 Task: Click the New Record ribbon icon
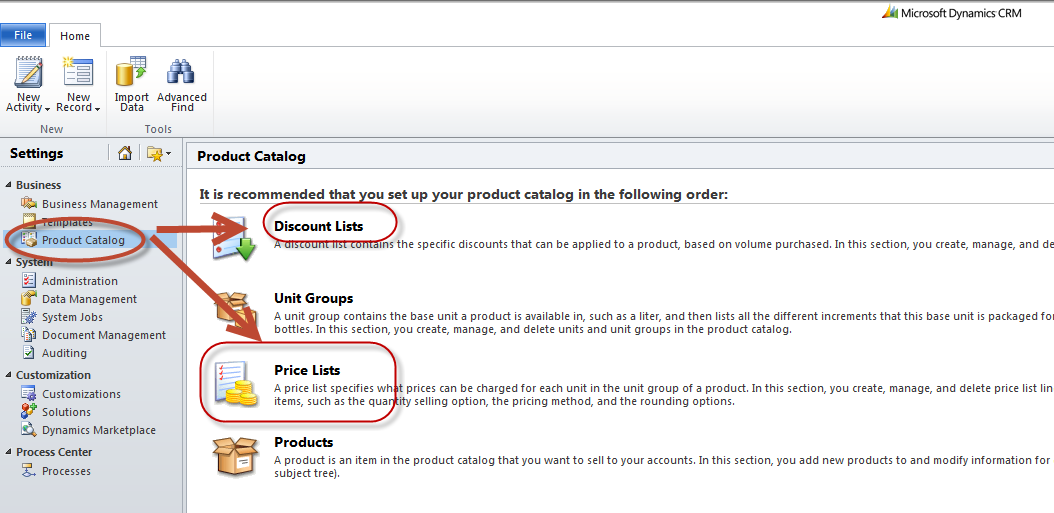click(x=78, y=73)
